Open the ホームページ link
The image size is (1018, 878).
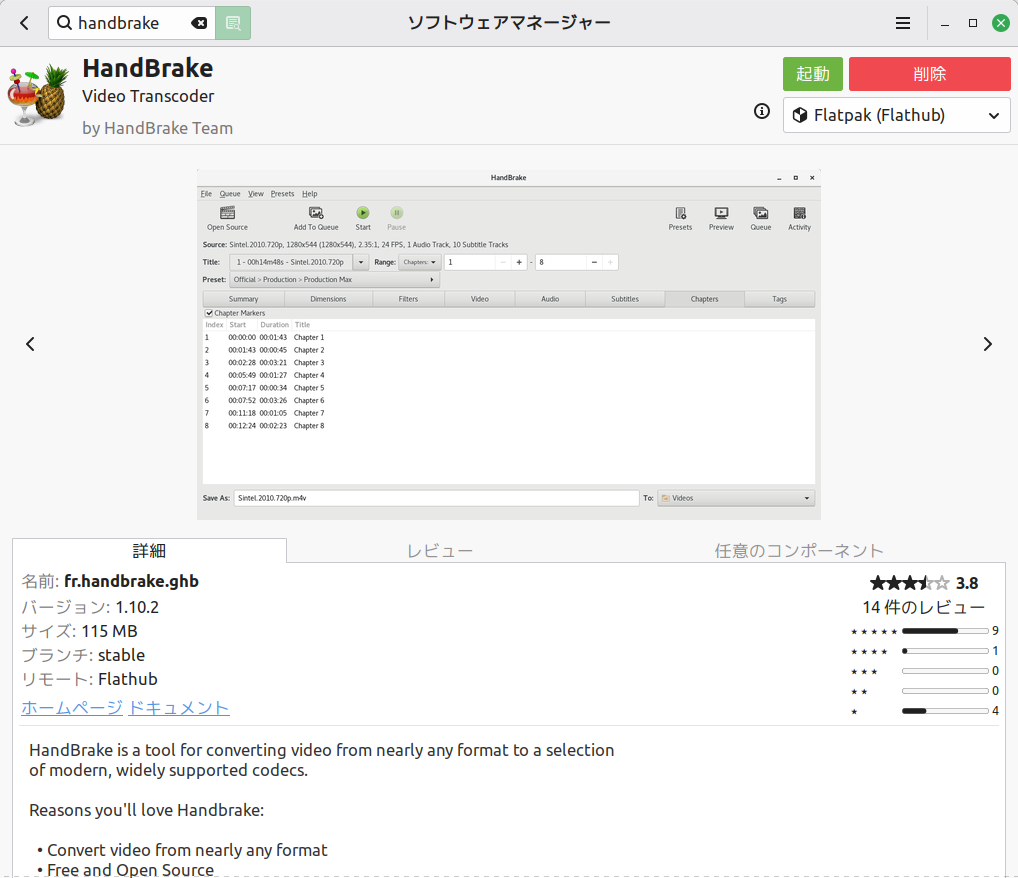pyautogui.click(x=71, y=708)
